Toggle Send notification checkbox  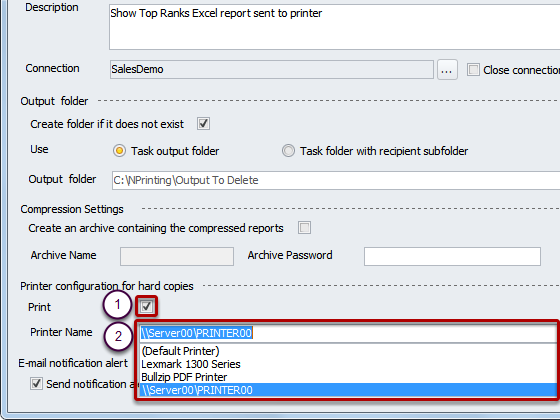click(x=36, y=384)
